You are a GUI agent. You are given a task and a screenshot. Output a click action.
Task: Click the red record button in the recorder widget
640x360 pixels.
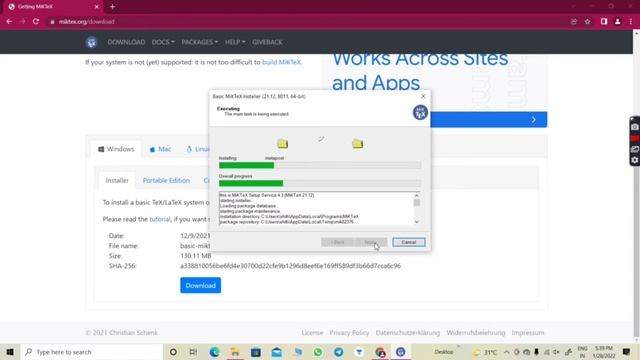[x=635, y=138]
